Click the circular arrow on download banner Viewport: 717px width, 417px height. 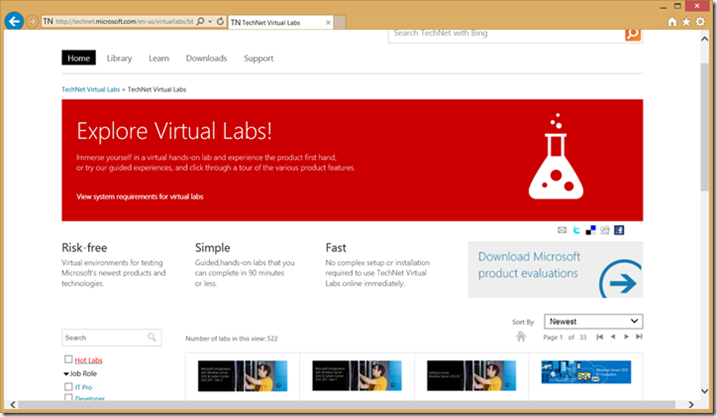tap(621, 279)
